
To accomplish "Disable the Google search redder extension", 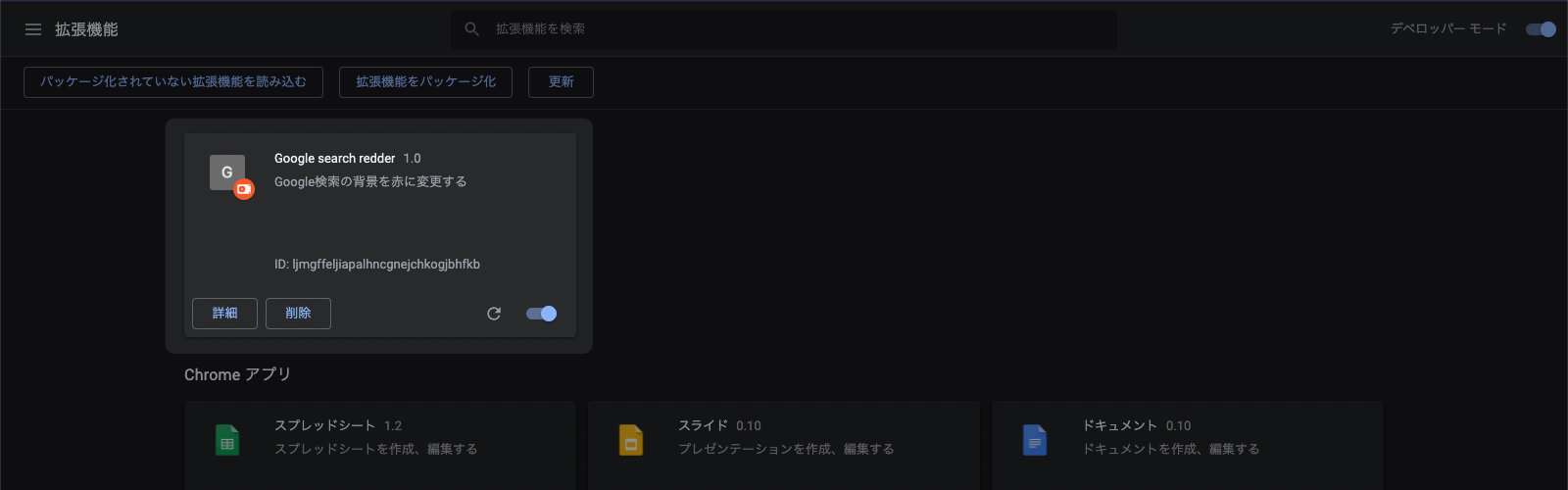I will click(541, 314).
